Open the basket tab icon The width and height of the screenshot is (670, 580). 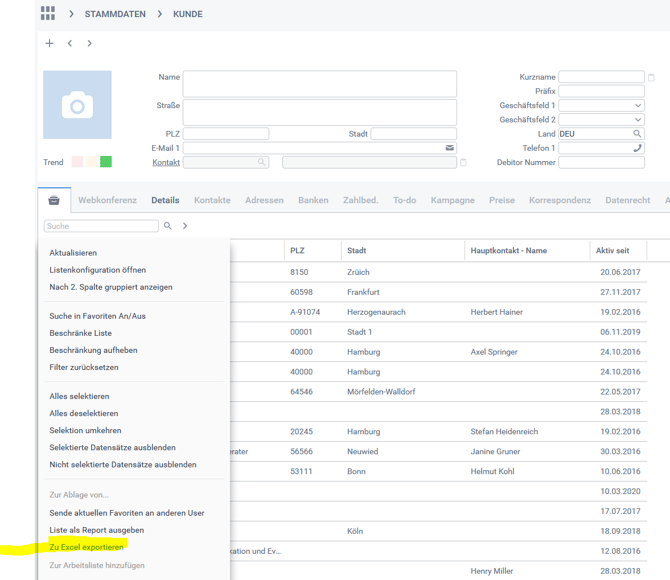coord(54,200)
